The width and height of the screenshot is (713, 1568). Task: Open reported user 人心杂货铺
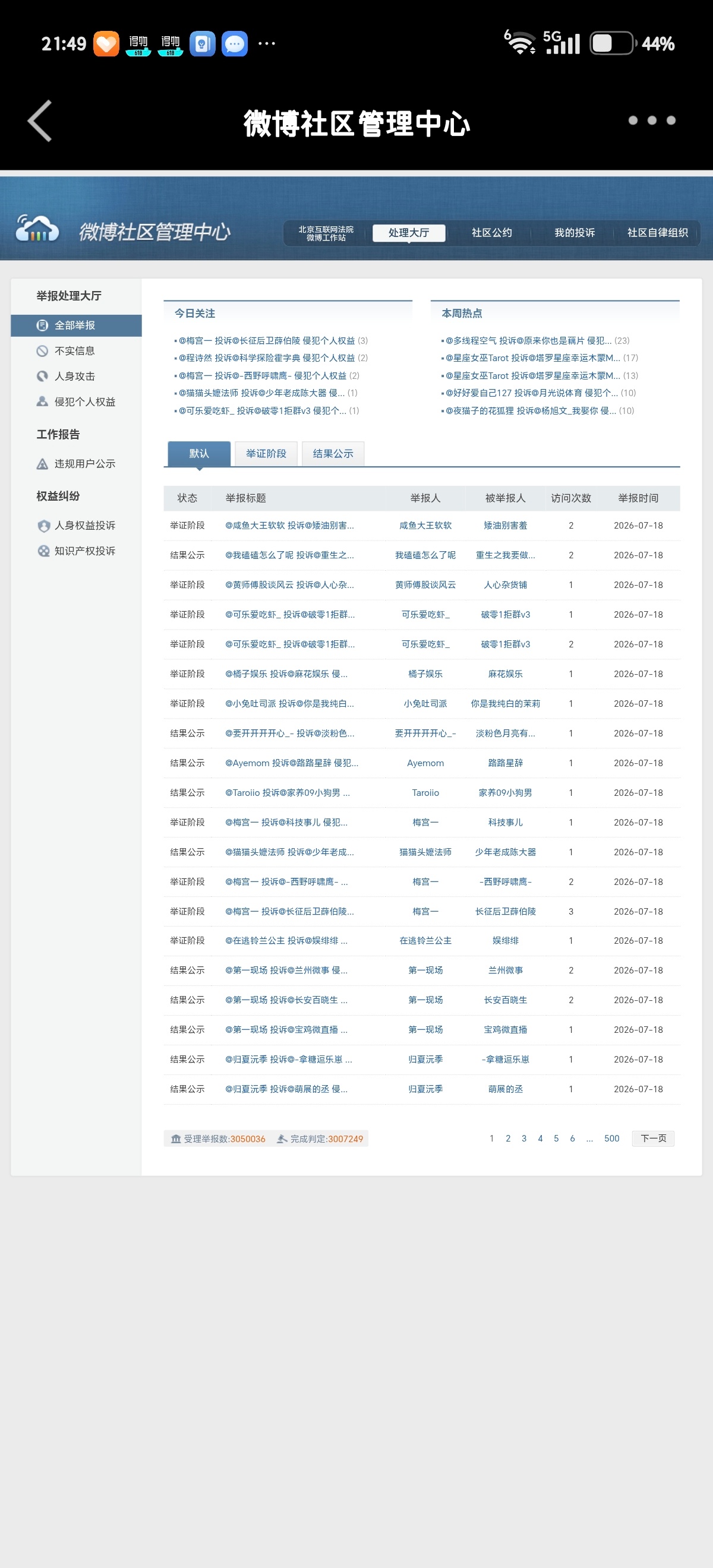506,585
